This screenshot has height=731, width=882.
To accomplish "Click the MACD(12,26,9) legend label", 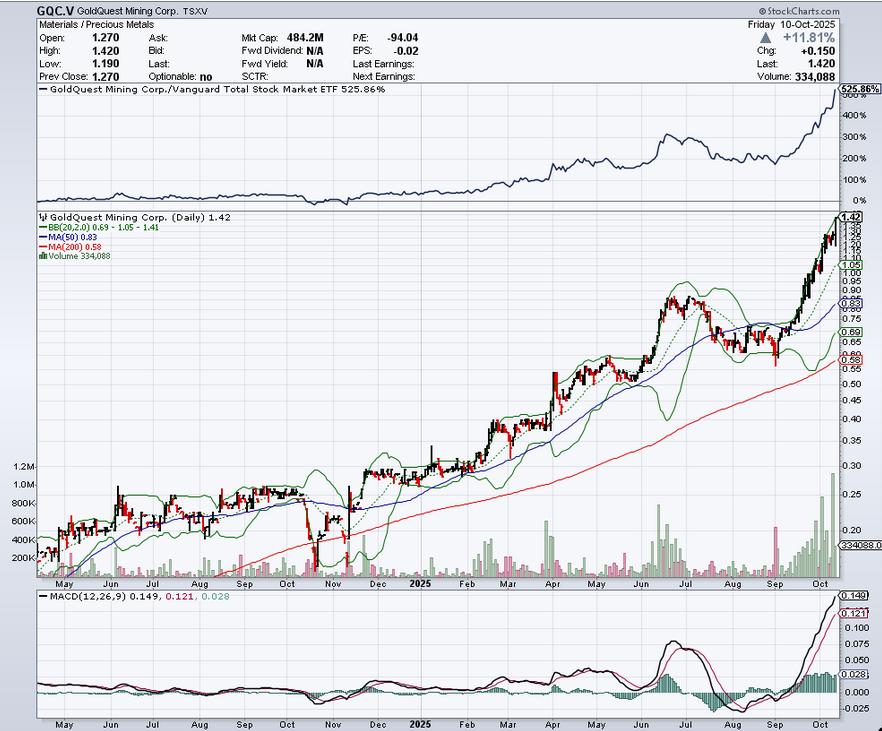I will point(83,596).
